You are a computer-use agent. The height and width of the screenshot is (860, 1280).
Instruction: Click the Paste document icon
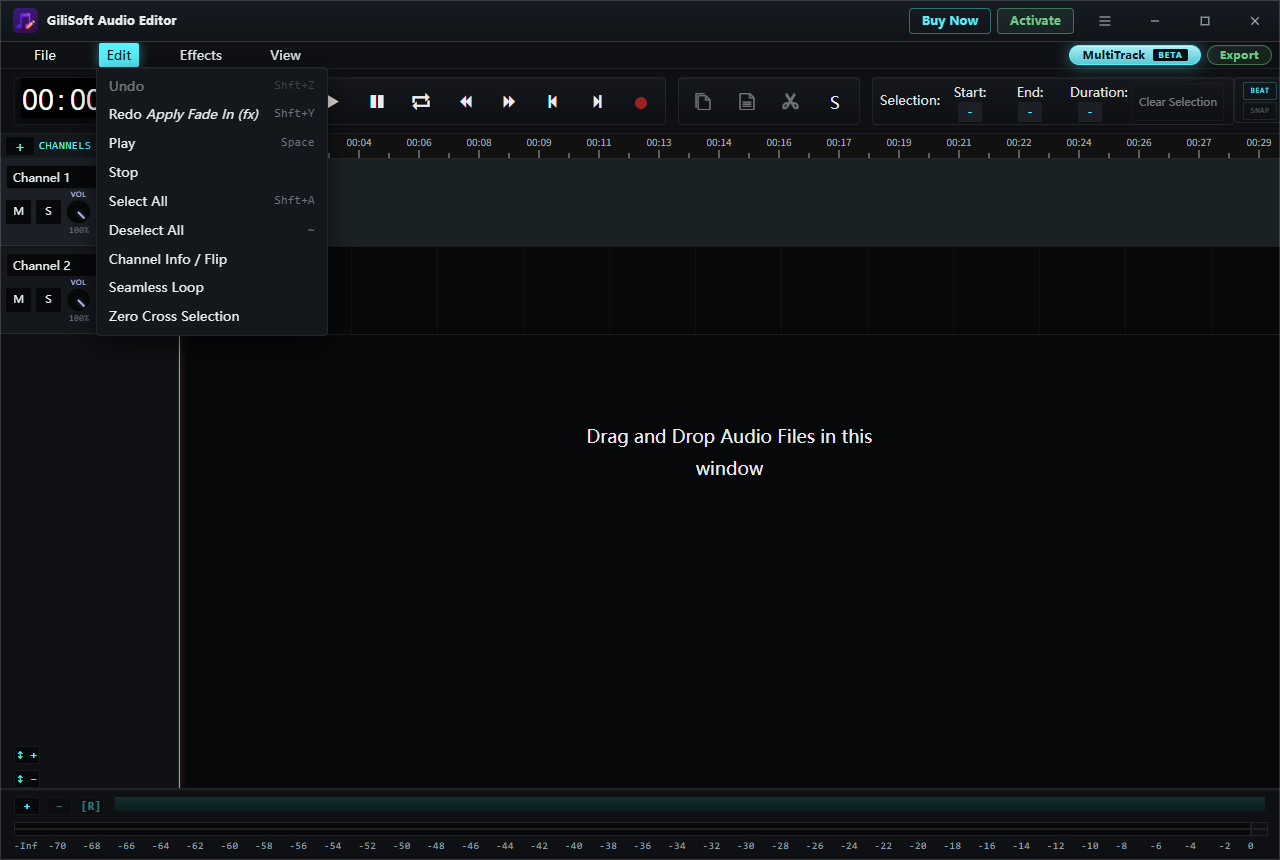click(747, 101)
